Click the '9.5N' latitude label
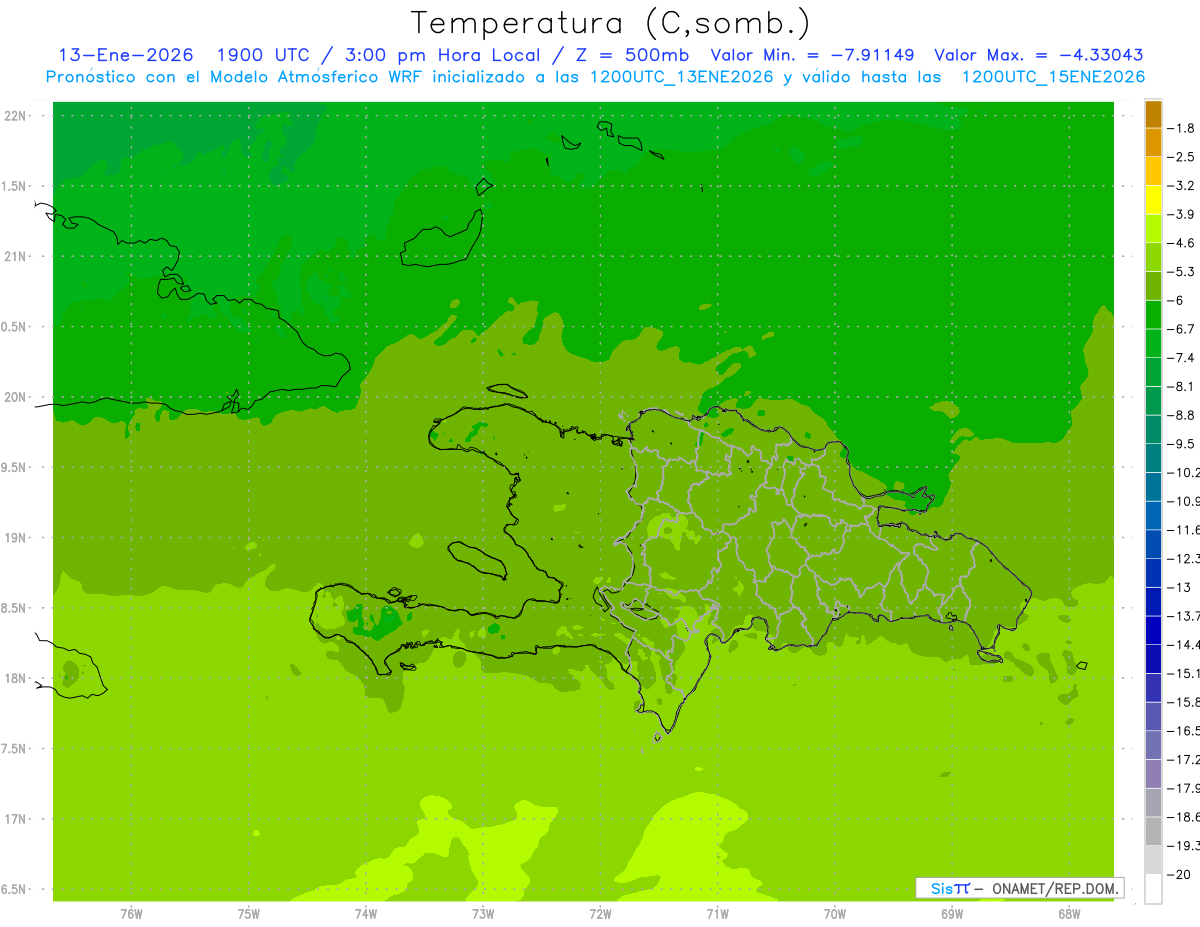The height and width of the screenshot is (927, 1200). pos(14,467)
